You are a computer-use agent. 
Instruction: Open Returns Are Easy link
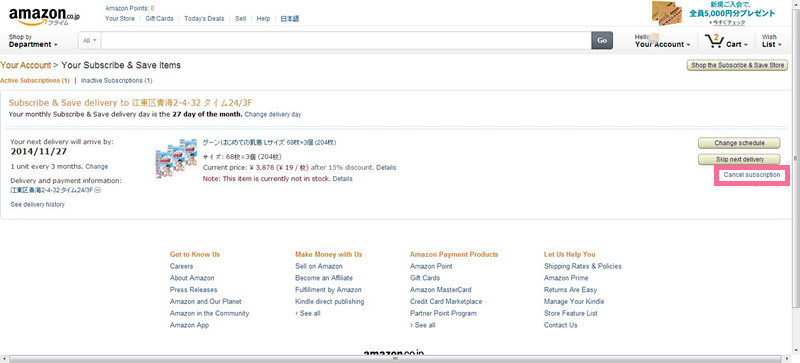(570, 289)
